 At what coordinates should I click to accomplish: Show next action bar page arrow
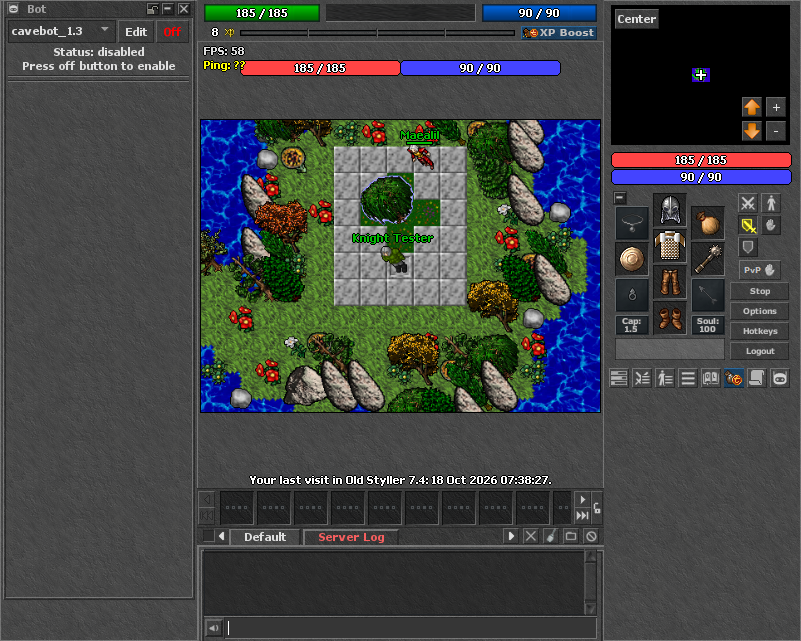[x=582, y=500]
